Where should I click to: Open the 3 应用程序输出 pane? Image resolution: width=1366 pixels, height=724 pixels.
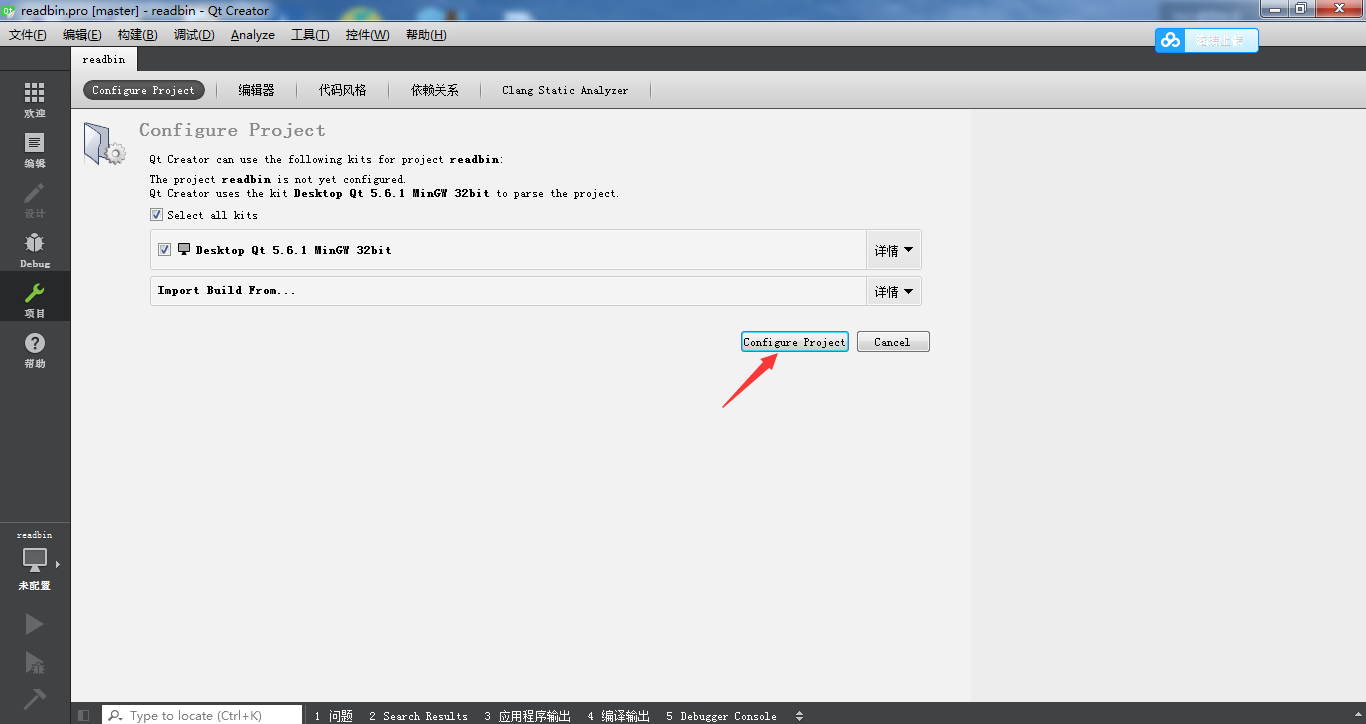528,715
